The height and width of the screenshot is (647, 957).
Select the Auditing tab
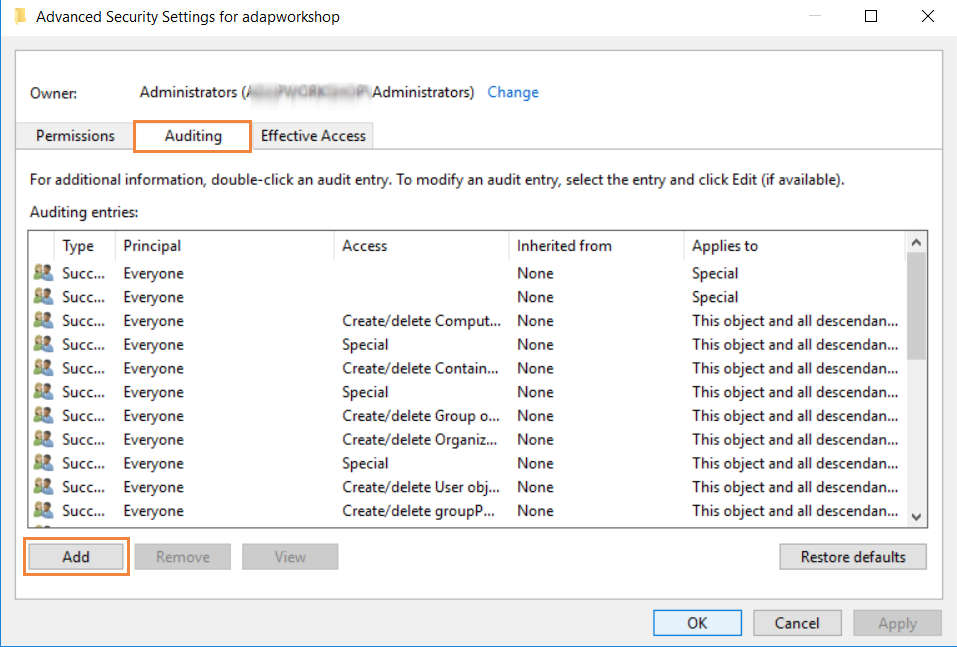[x=193, y=136]
